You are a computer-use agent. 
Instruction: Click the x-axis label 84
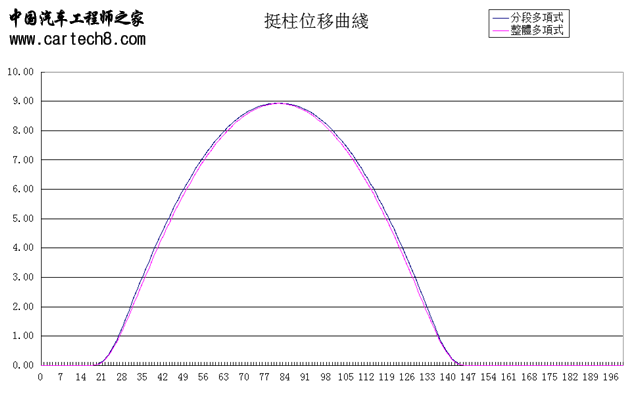(284, 377)
